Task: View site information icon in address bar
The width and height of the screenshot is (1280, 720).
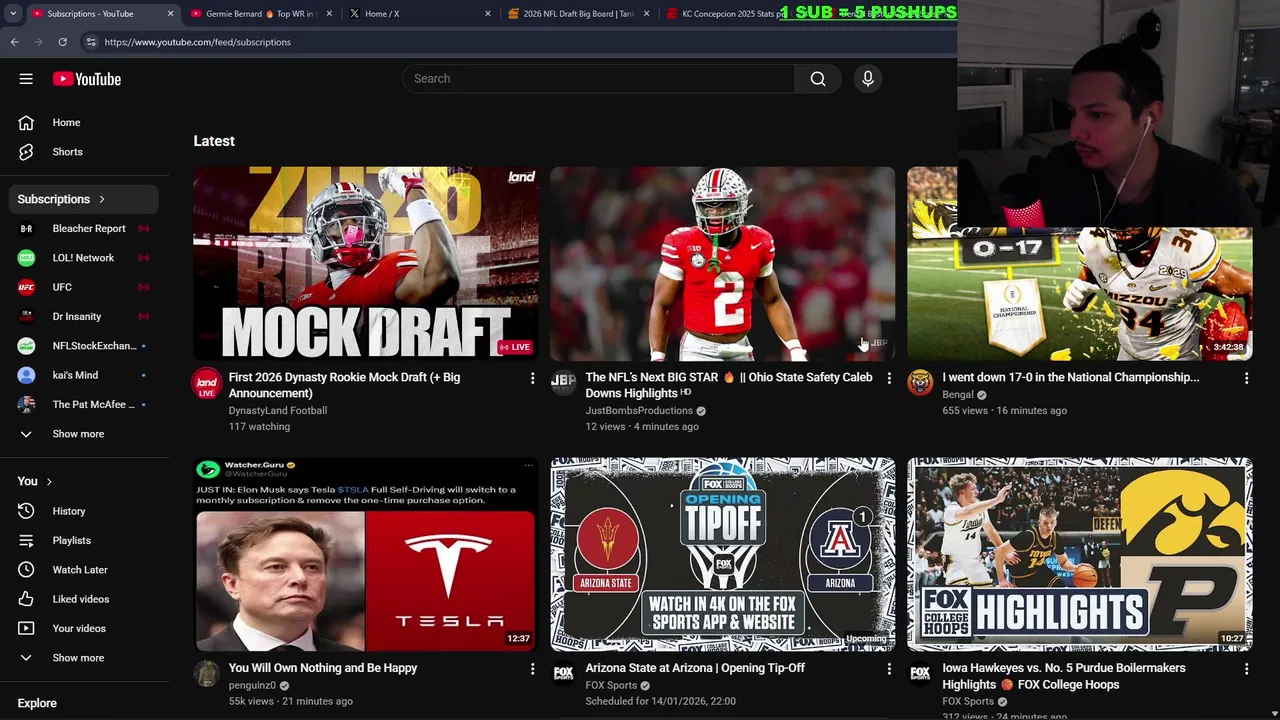Action: click(91, 42)
